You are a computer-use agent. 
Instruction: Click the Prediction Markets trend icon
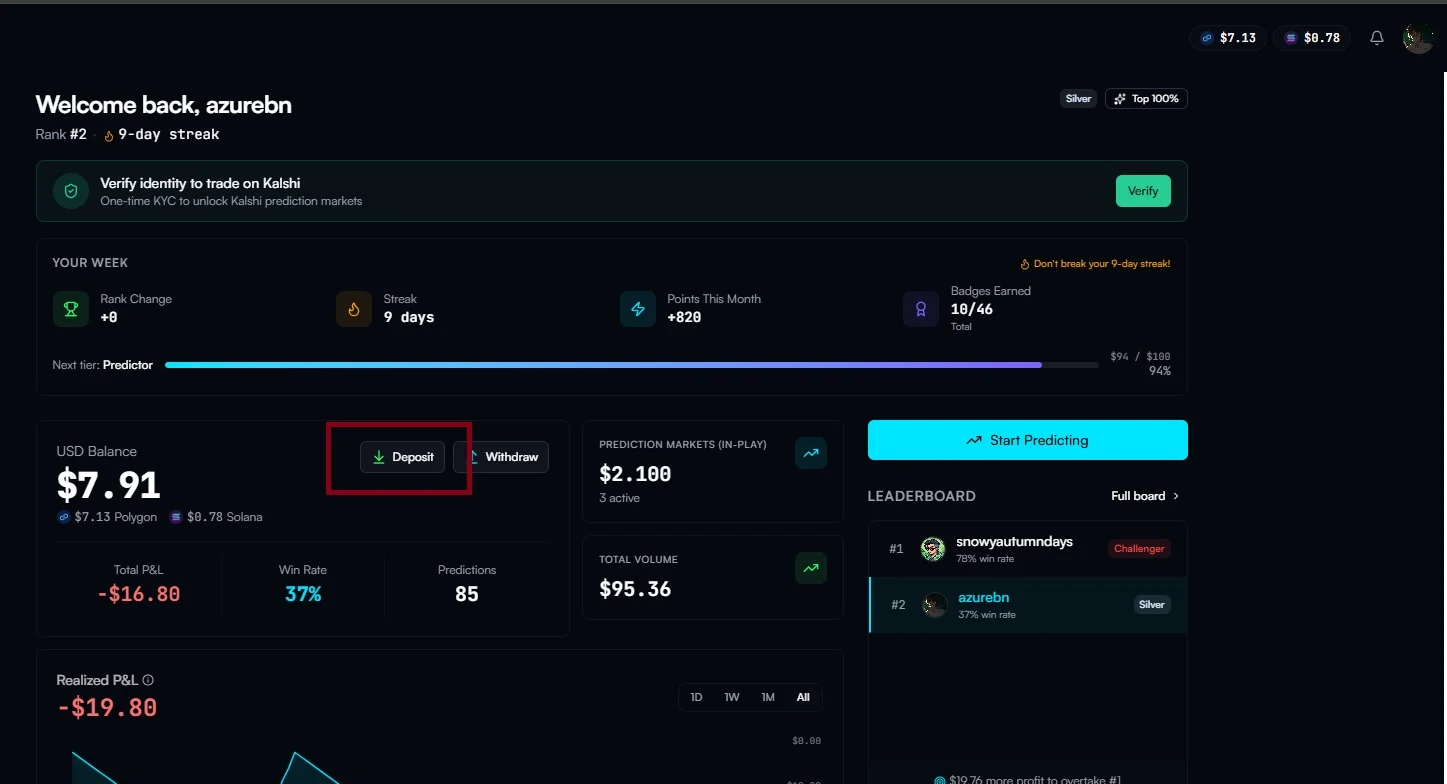tap(811, 453)
